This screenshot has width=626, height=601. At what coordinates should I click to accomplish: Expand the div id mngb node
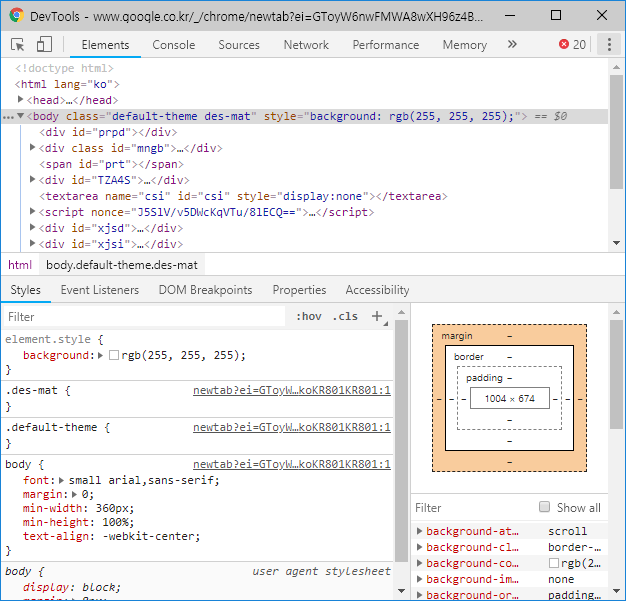(33, 147)
